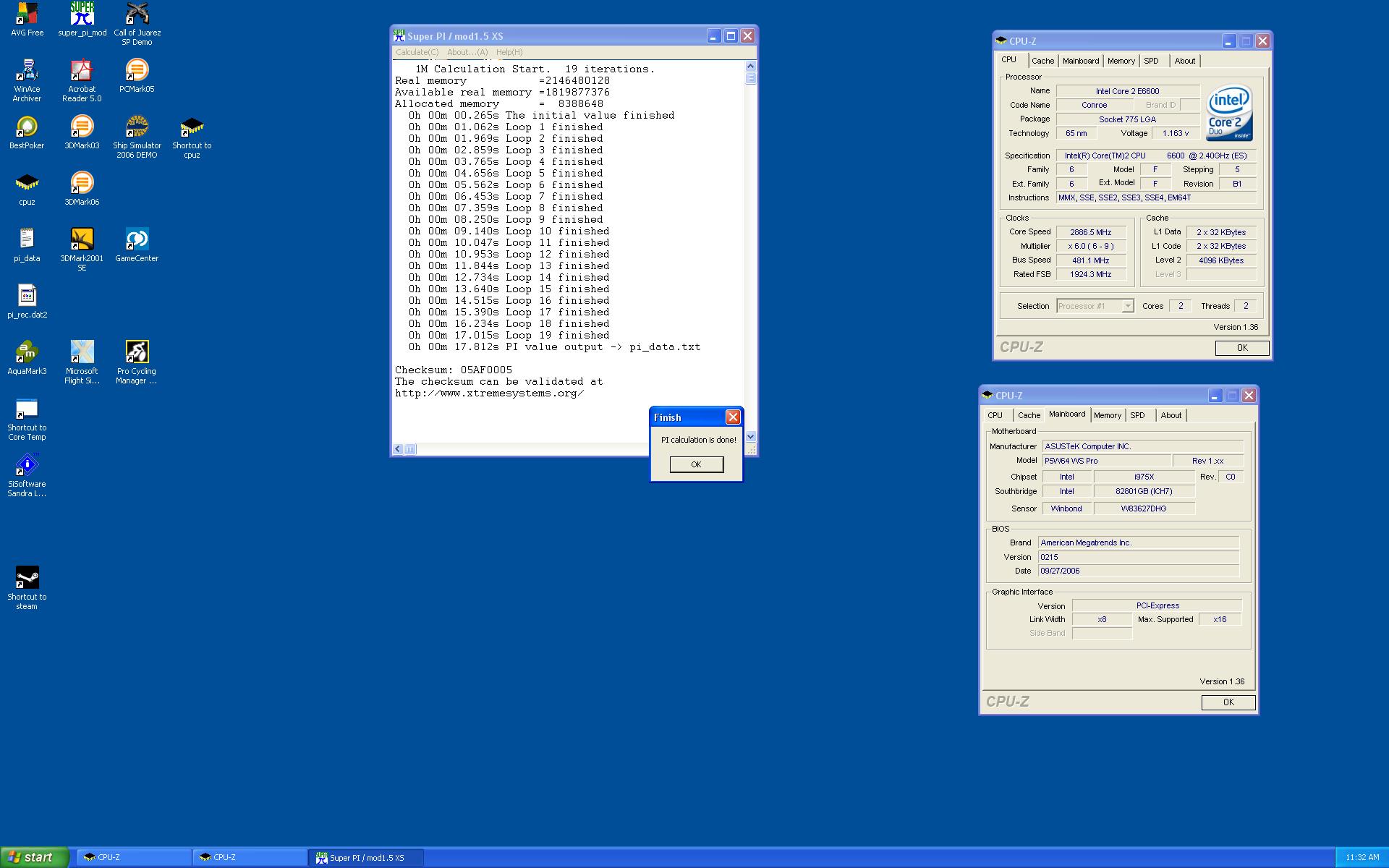Select Shortcut to cpuz icon
The image size is (1389, 868).
click(x=192, y=137)
